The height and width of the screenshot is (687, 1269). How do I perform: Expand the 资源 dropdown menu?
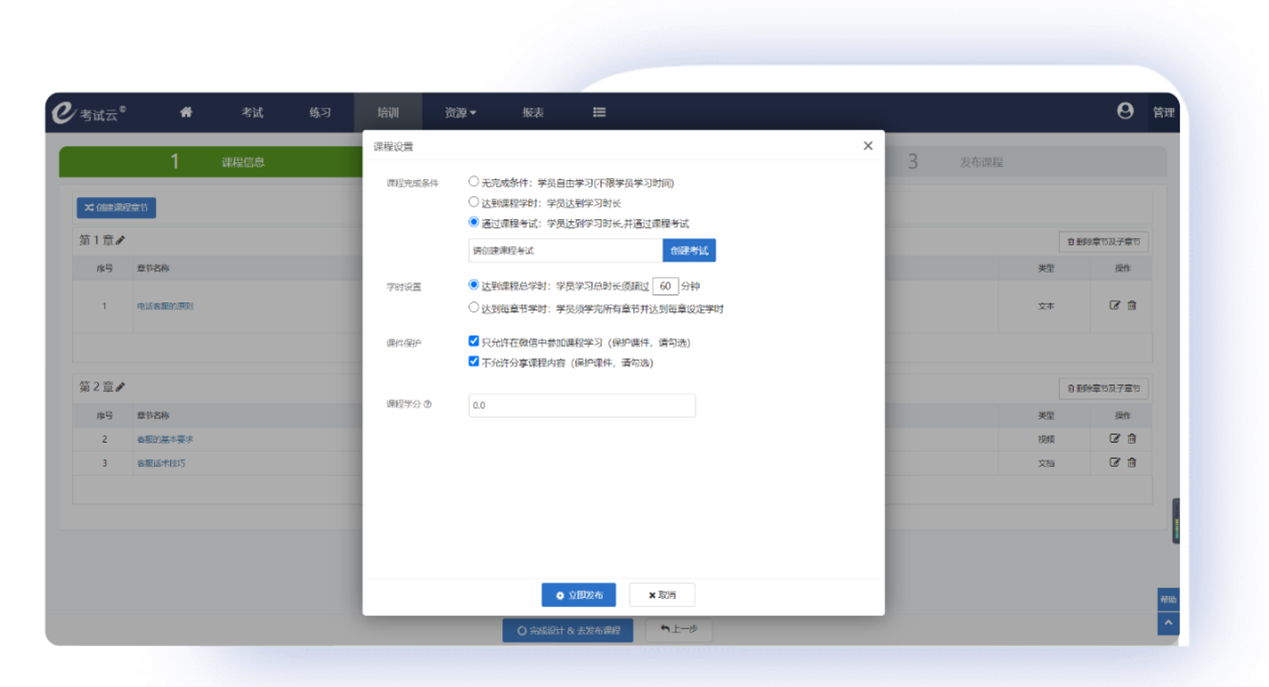pyautogui.click(x=460, y=113)
